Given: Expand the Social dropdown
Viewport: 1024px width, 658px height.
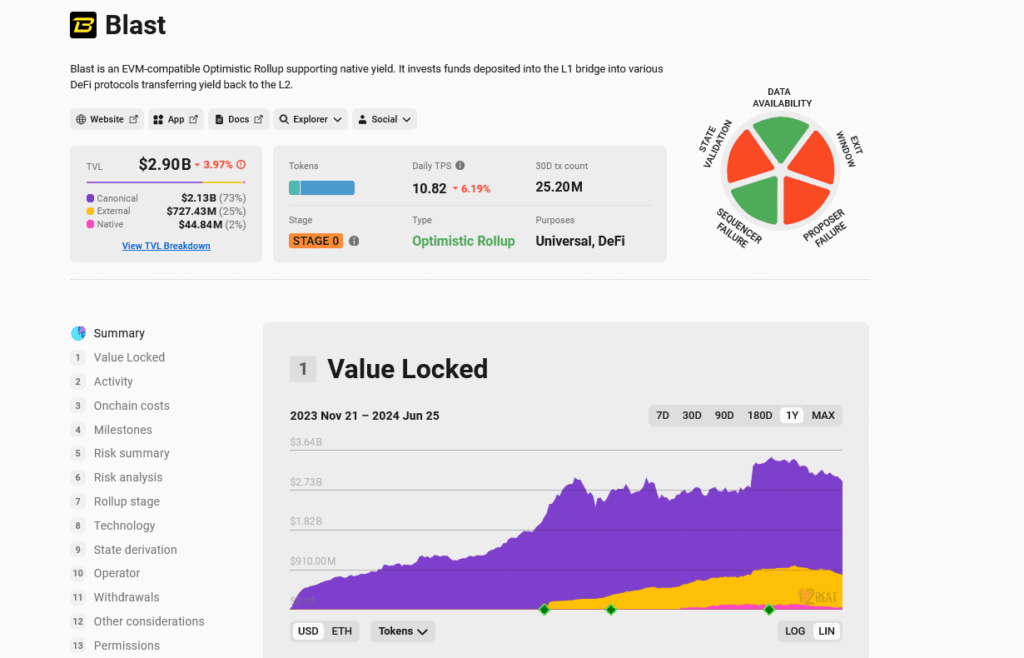Looking at the screenshot, I should click(384, 119).
